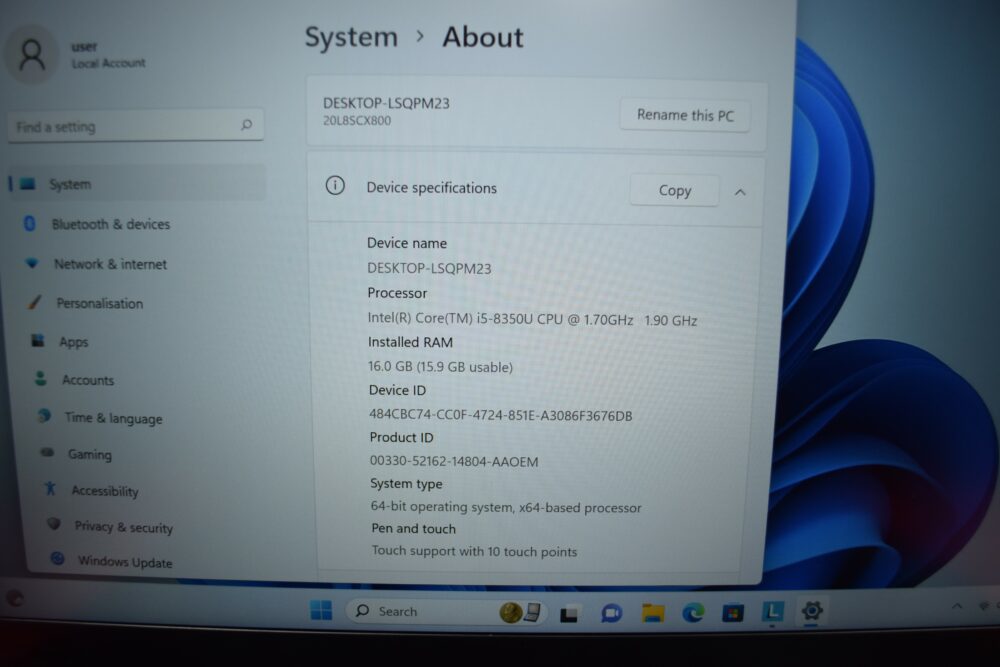Image resolution: width=1000 pixels, height=667 pixels.
Task: Click the magnifier icon in settings search
Action: [247, 124]
